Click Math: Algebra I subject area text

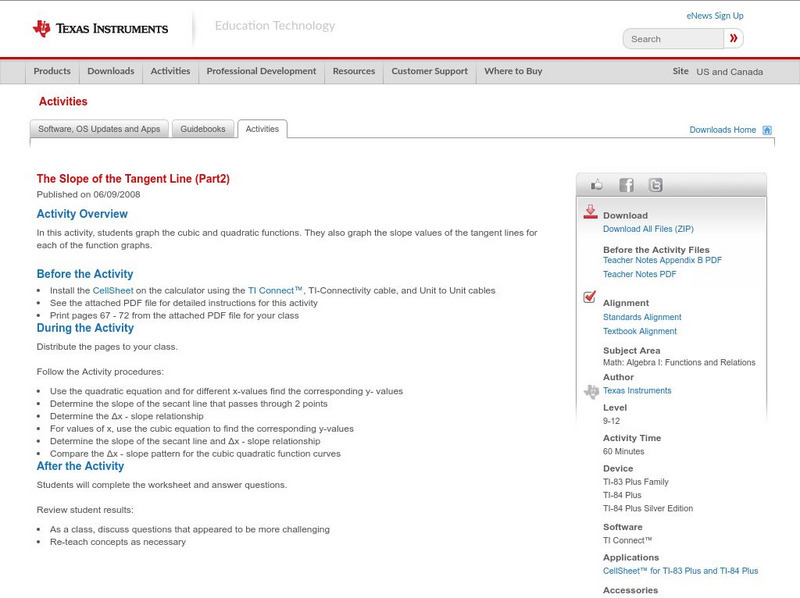pyautogui.click(x=679, y=363)
